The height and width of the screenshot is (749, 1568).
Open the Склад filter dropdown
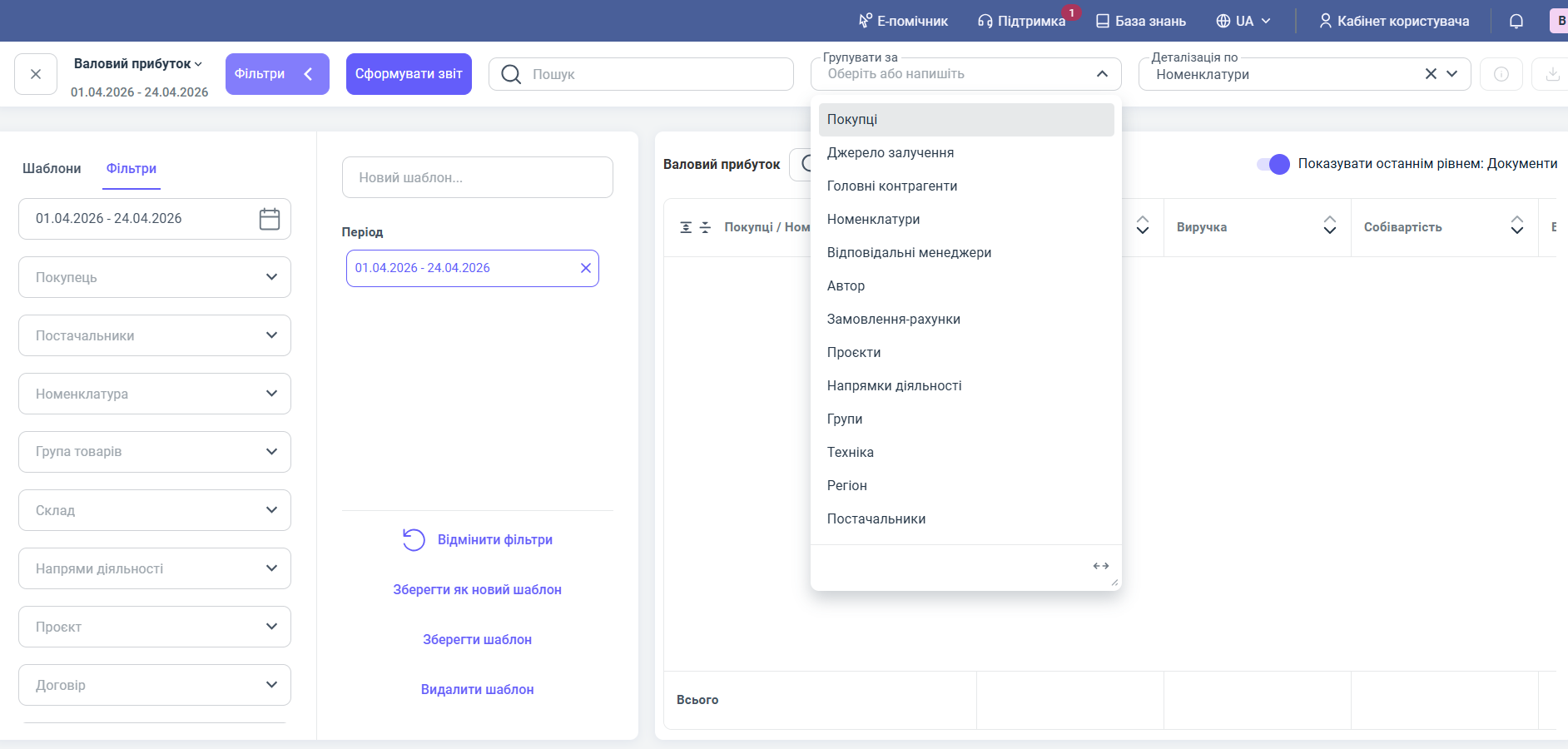tap(155, 510)
